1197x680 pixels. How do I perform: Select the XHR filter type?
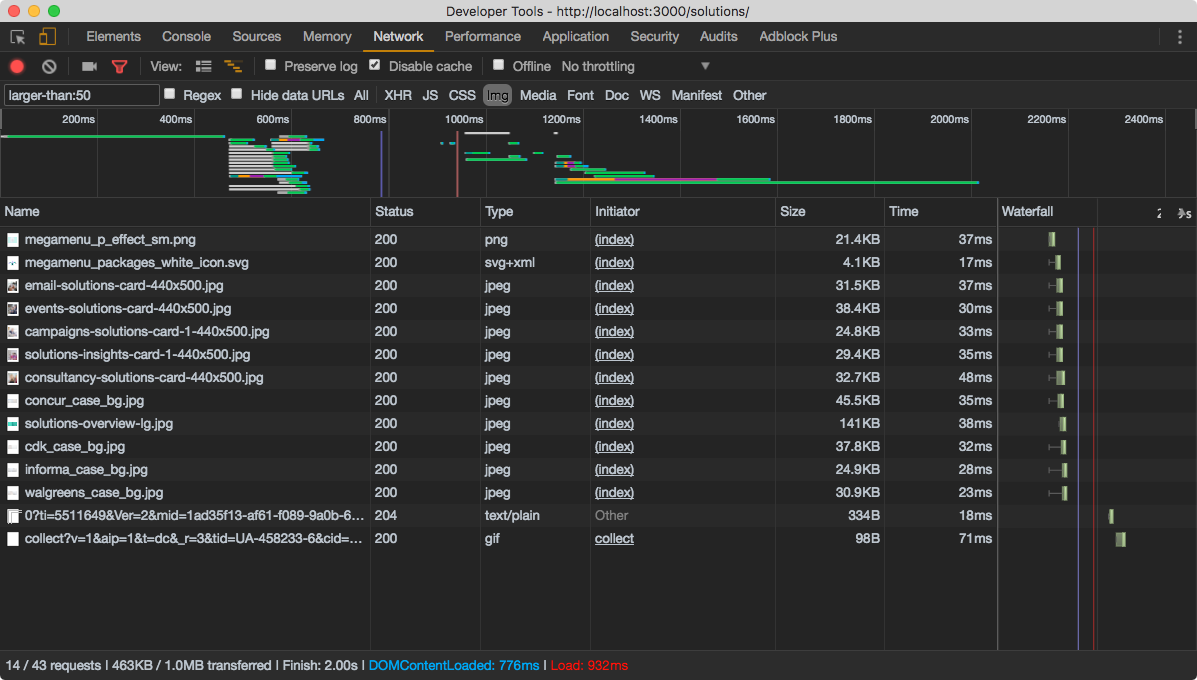click(397, 95)
